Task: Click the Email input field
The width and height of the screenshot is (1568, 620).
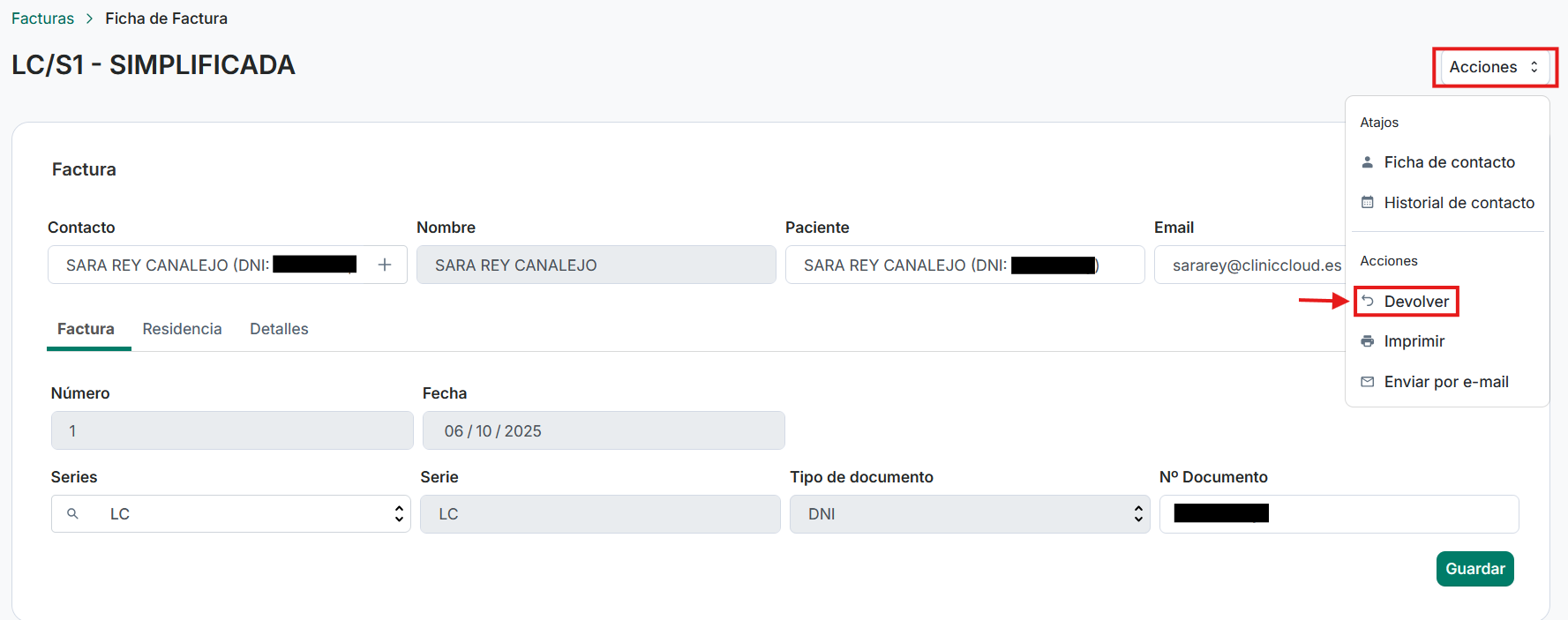Action: [x=1253, y=265]
